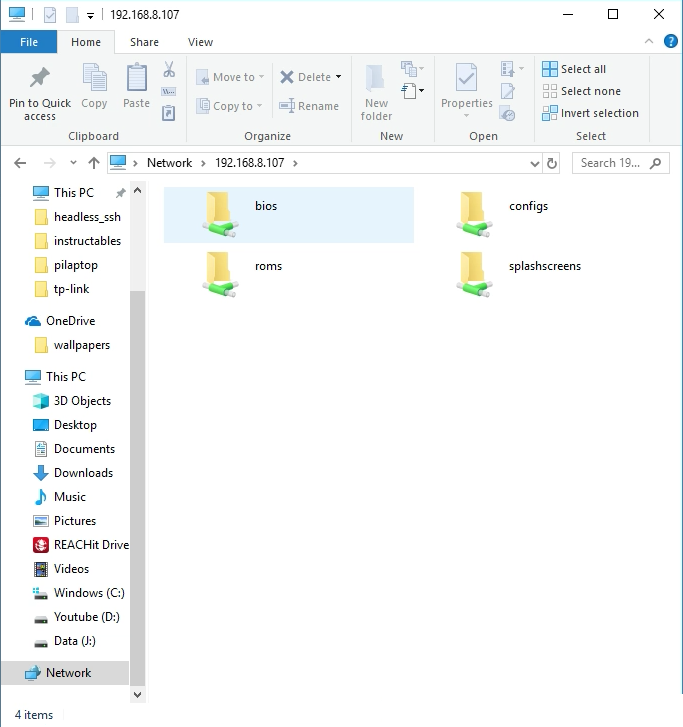Expand the chevron after 192.168.8.107 in address bar

point(295,163)
